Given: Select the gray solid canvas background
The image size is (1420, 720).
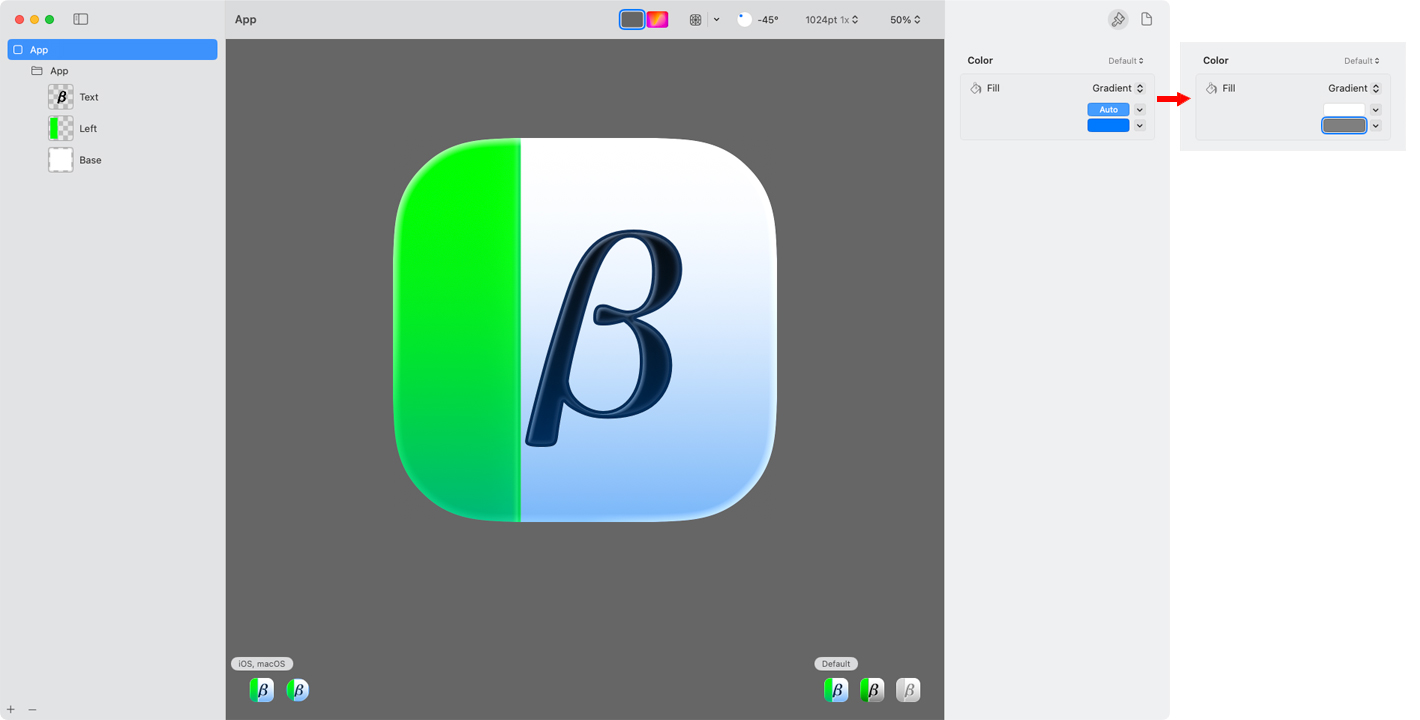Looking at the screenshot, I should 632,19.
